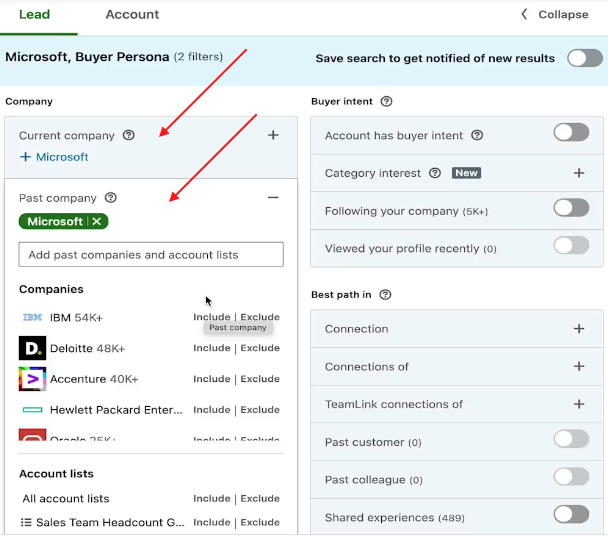Screen dimensions: 608x542
Task: Switch to the Account tab
Action: [132, 15]
